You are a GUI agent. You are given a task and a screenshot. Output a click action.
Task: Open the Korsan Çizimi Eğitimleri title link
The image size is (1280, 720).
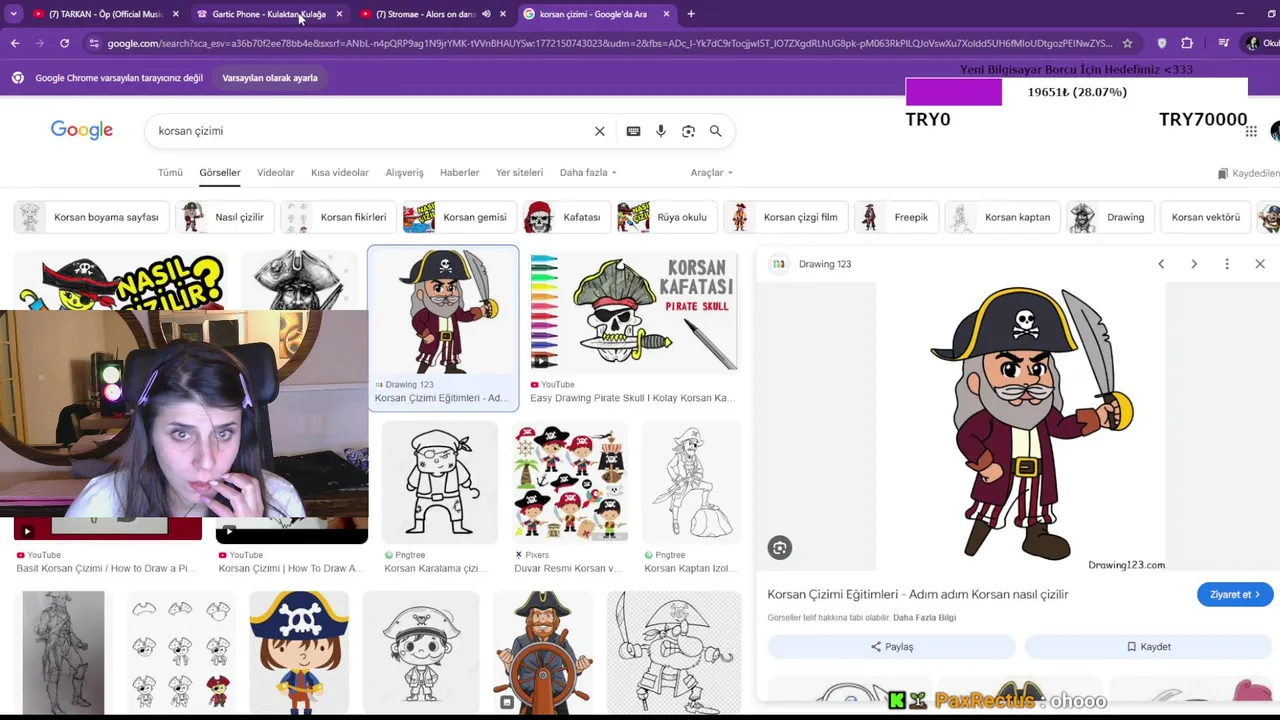pyautogui.click(x=918, y=594)
